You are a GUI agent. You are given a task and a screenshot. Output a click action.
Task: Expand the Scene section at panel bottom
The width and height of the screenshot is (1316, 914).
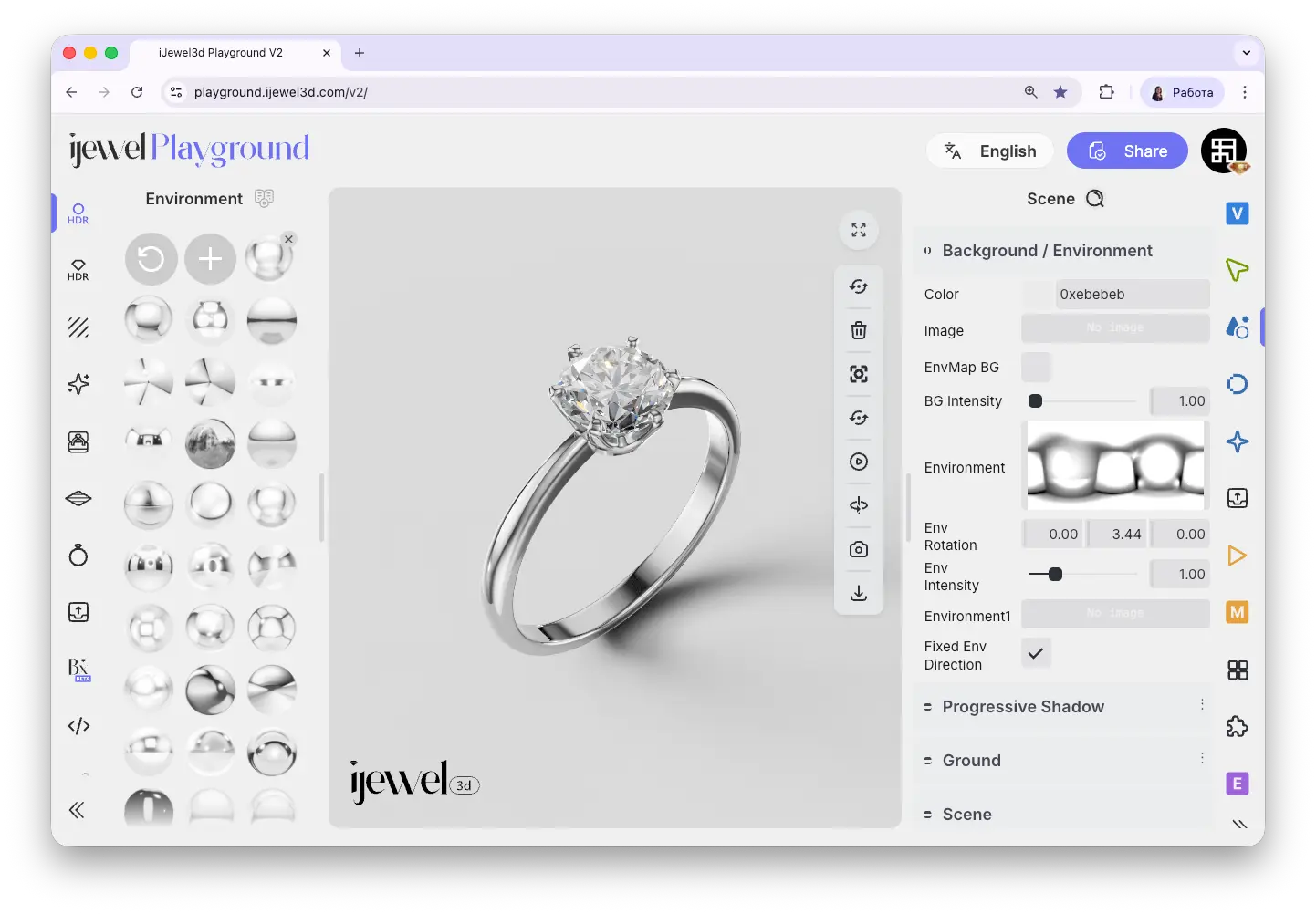click(1063, 814)
